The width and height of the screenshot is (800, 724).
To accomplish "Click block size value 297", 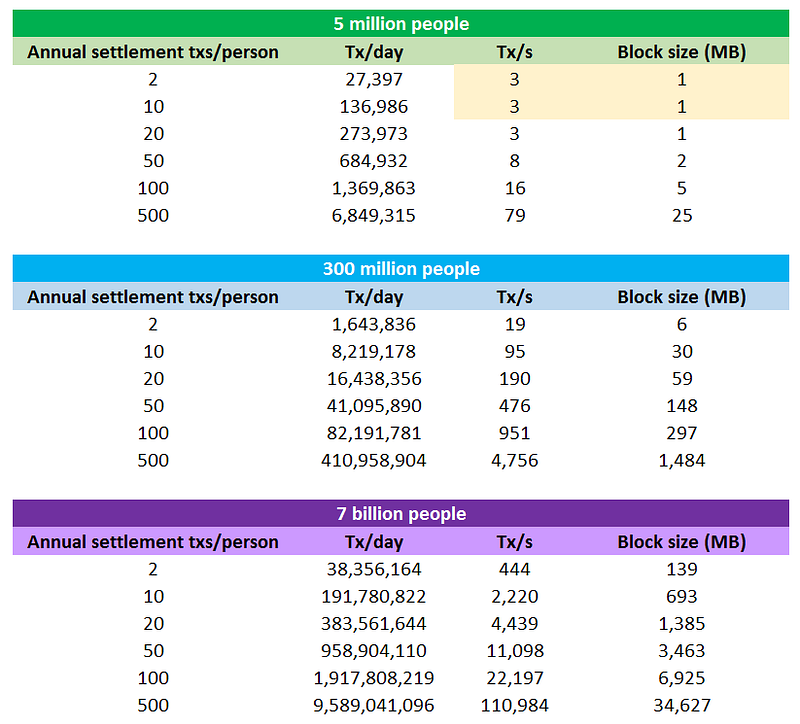I will tap(682, 433).
